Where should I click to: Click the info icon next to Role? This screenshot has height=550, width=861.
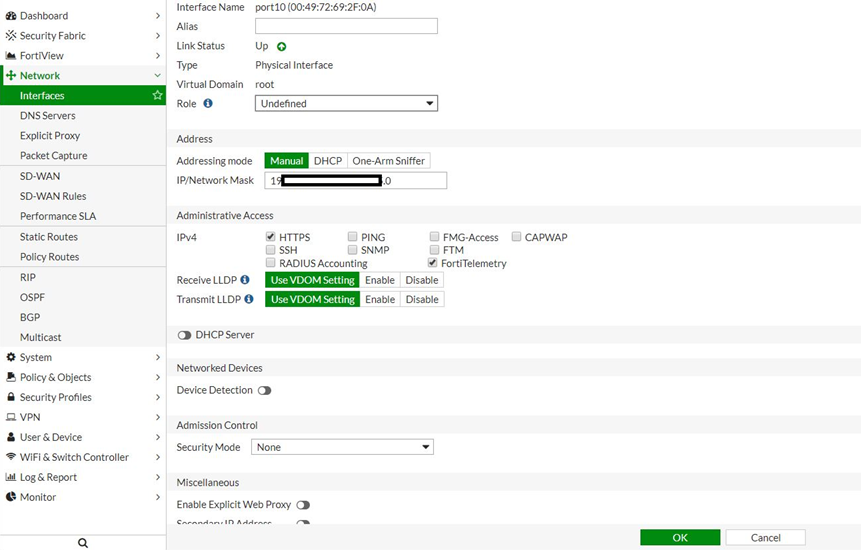pos(208,103)
